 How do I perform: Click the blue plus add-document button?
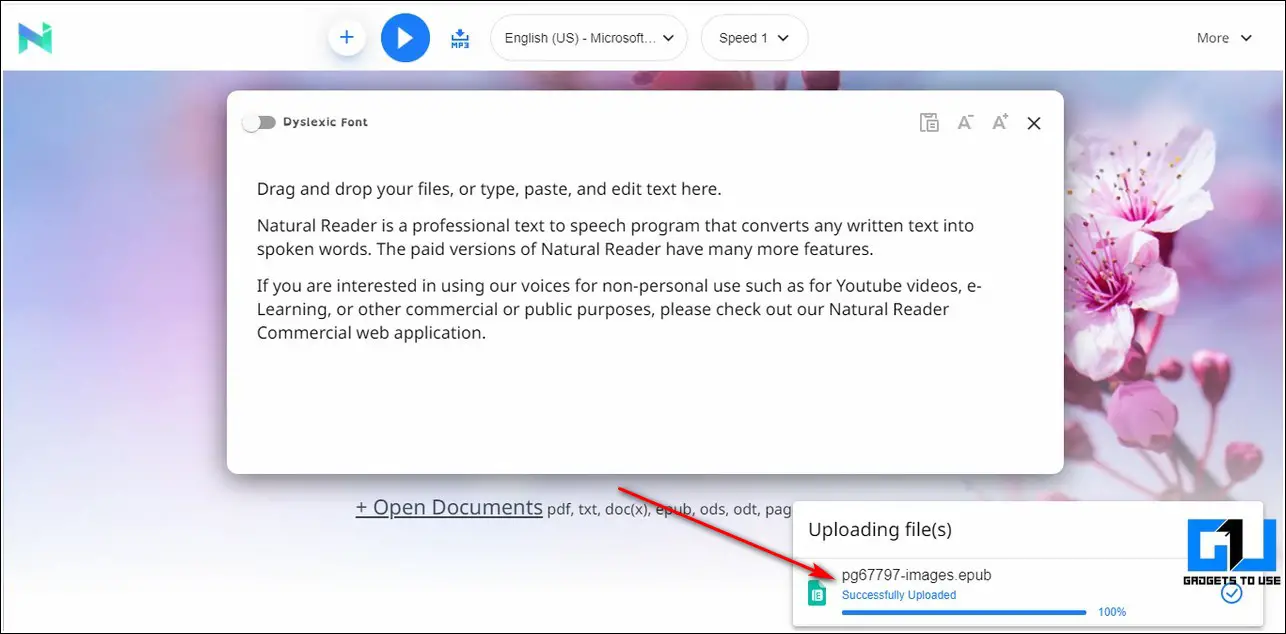346,38
